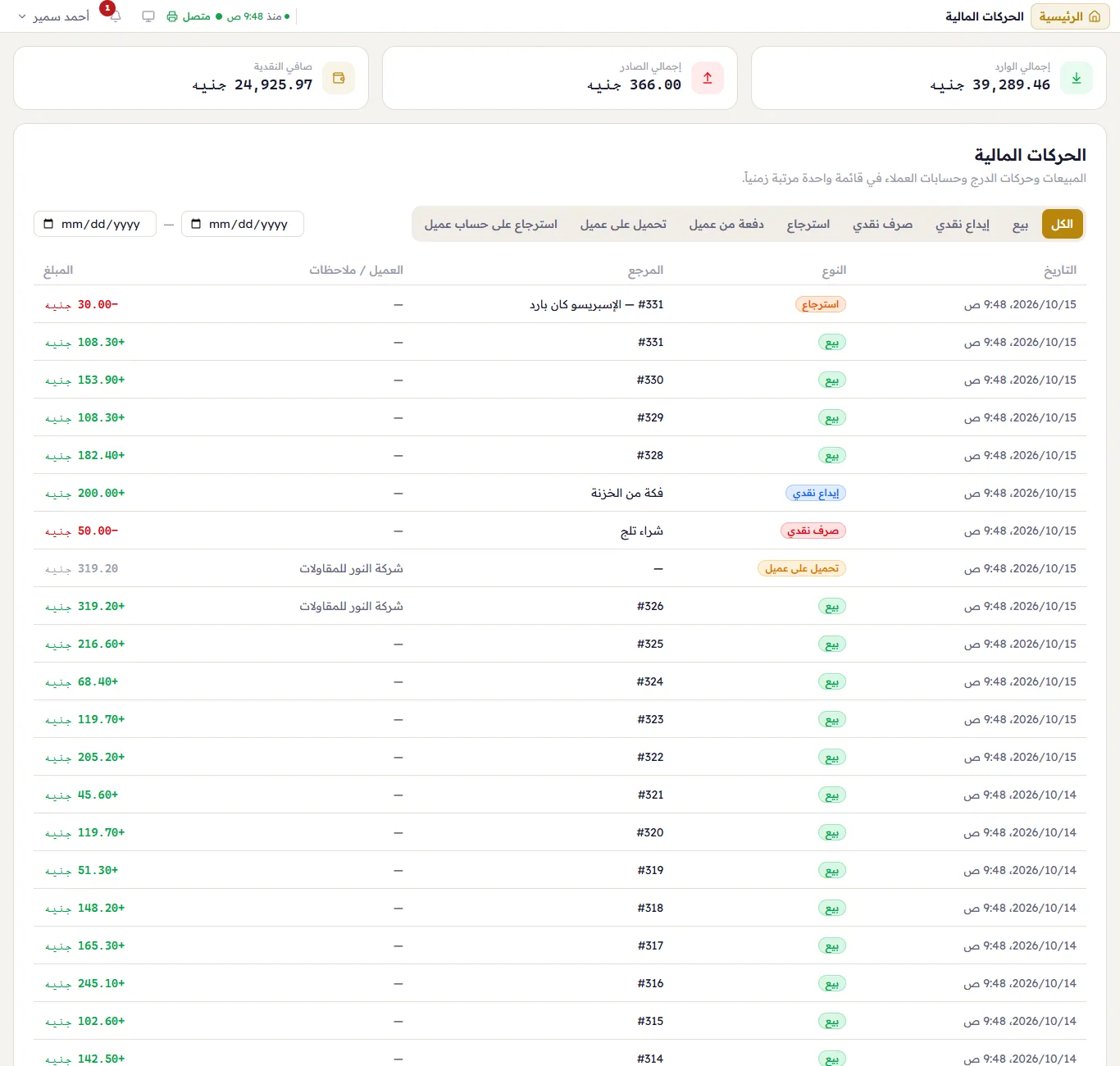Viewport: 1120px width, 1066px height.
Task: Click the النوع column header
Action: 834,270
